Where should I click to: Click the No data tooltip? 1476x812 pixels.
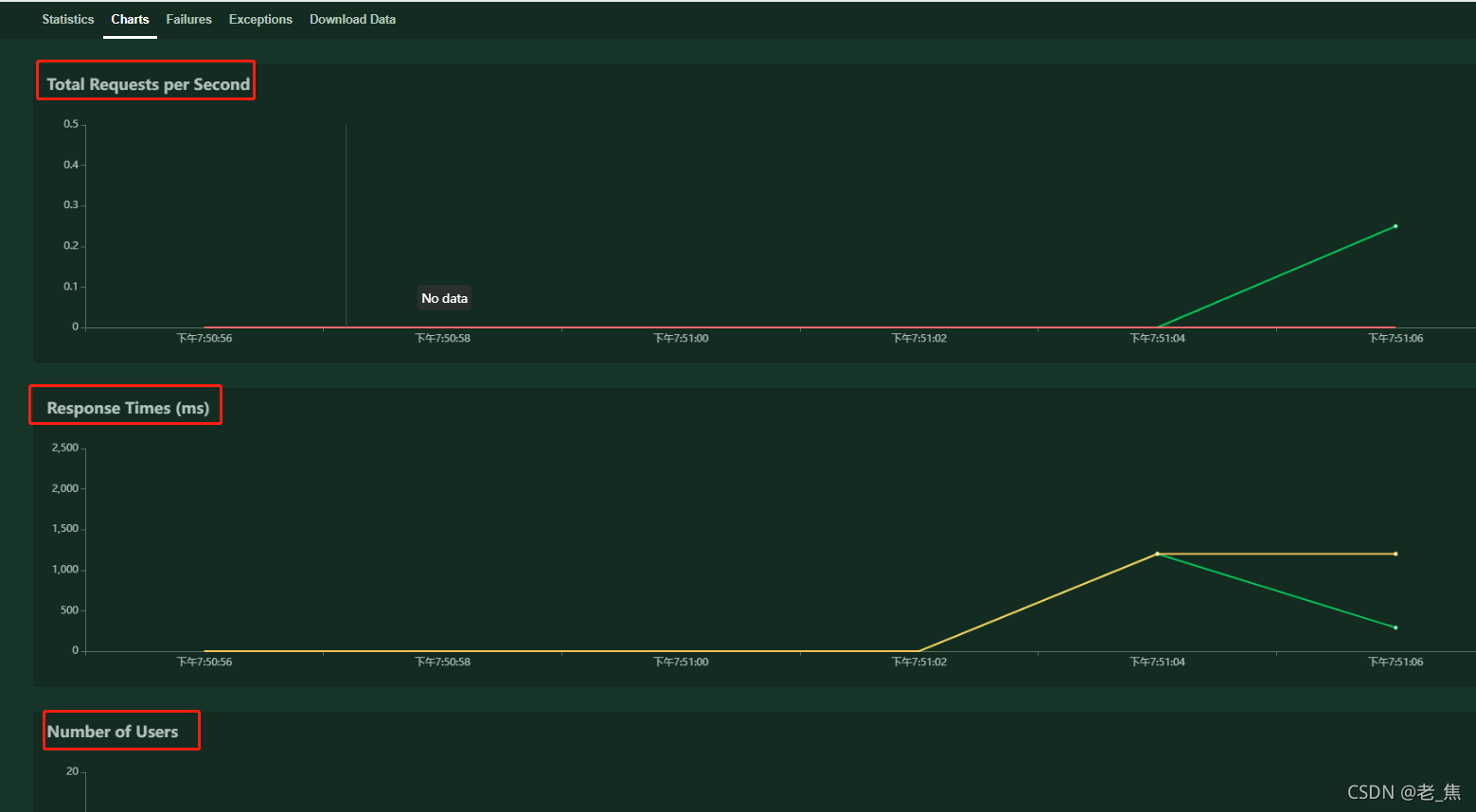(x=444, y=298)
